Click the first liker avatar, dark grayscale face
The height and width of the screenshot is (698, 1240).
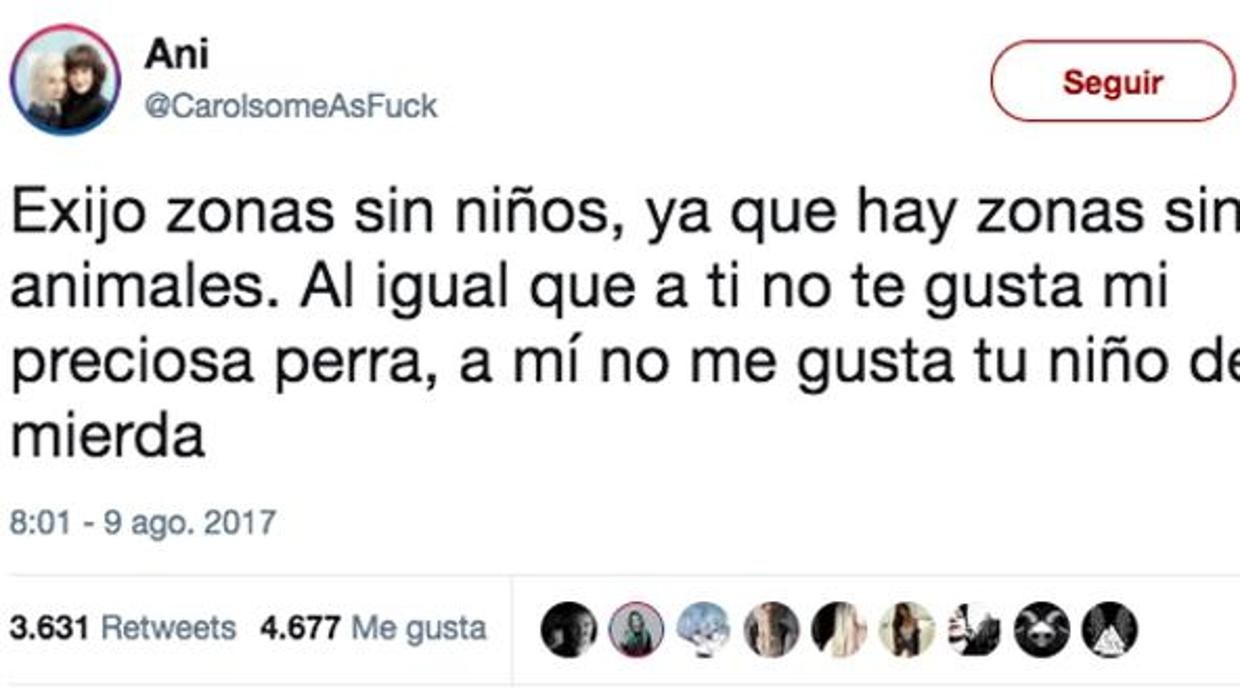click(569, 630)
